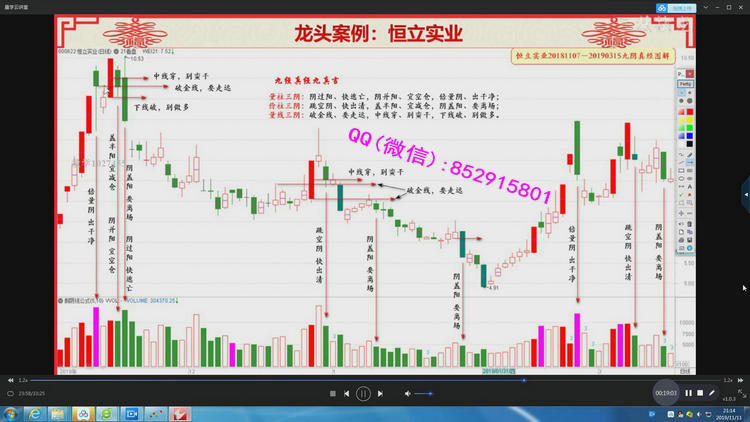750x422 pixels.
Task: Click the stop button in player controls
Action: click(333, 393)
